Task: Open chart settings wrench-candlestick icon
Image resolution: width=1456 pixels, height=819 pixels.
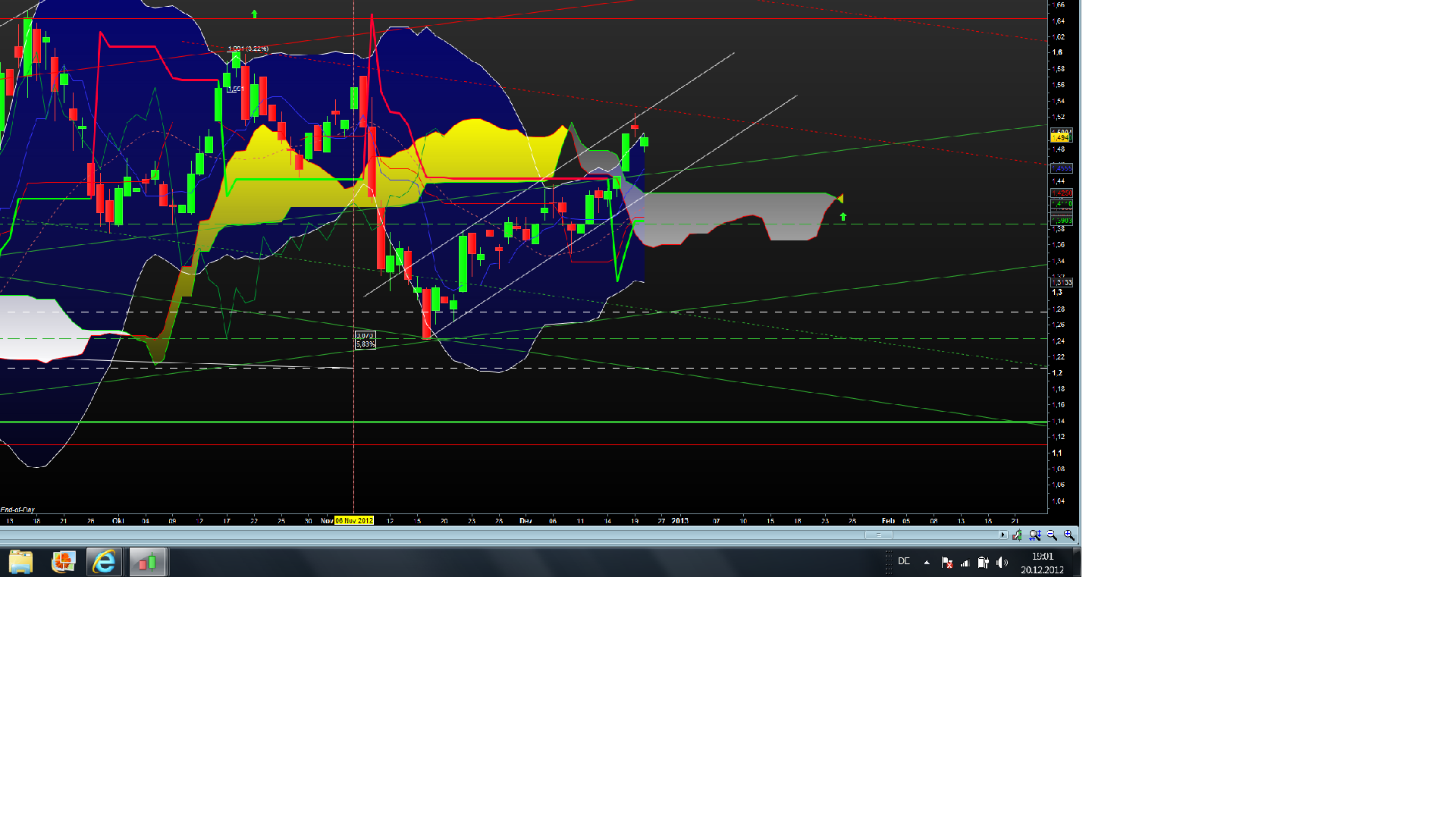Action: click(x=1017, y=535)
